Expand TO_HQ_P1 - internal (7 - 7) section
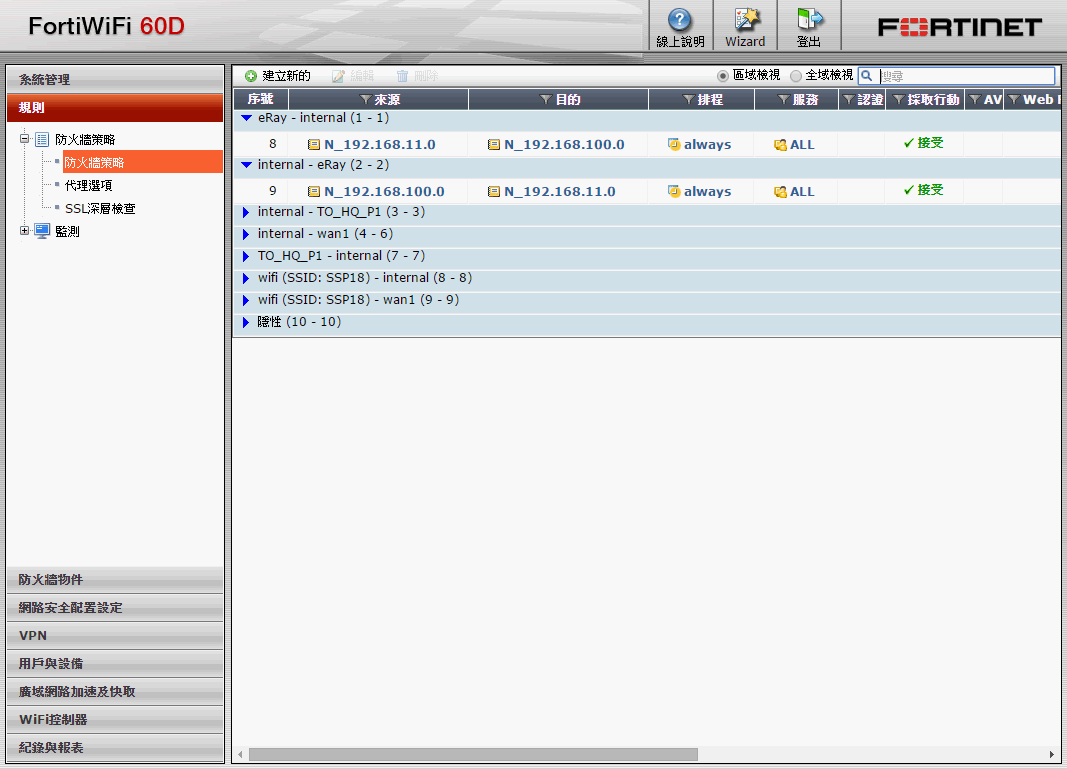The height and width of the screenshot is (769, 1067). 246,256
